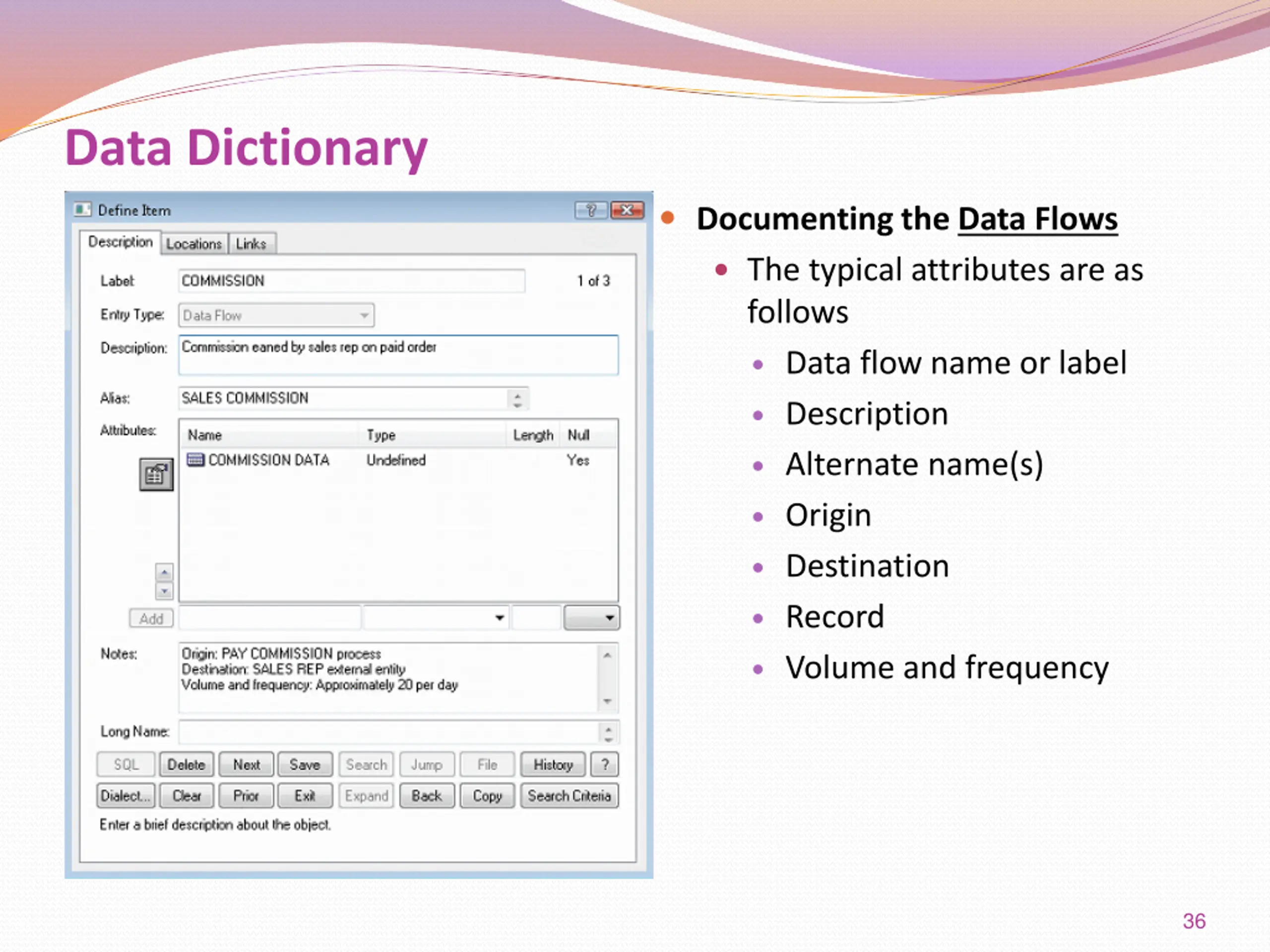
Task: Click the 'Volume and frequency' bullet text
Action: tap(948, 668)
